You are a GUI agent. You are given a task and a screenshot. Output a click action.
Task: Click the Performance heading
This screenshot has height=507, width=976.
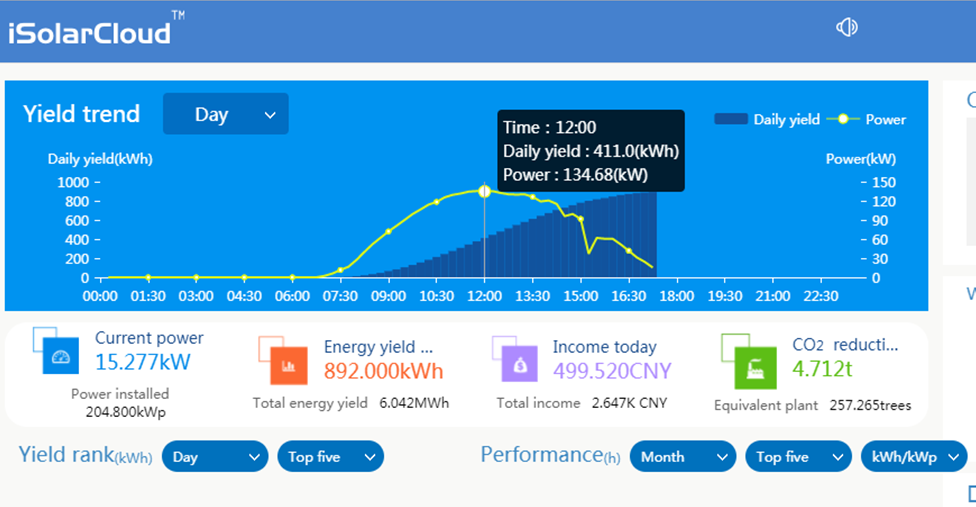point(550,455)
